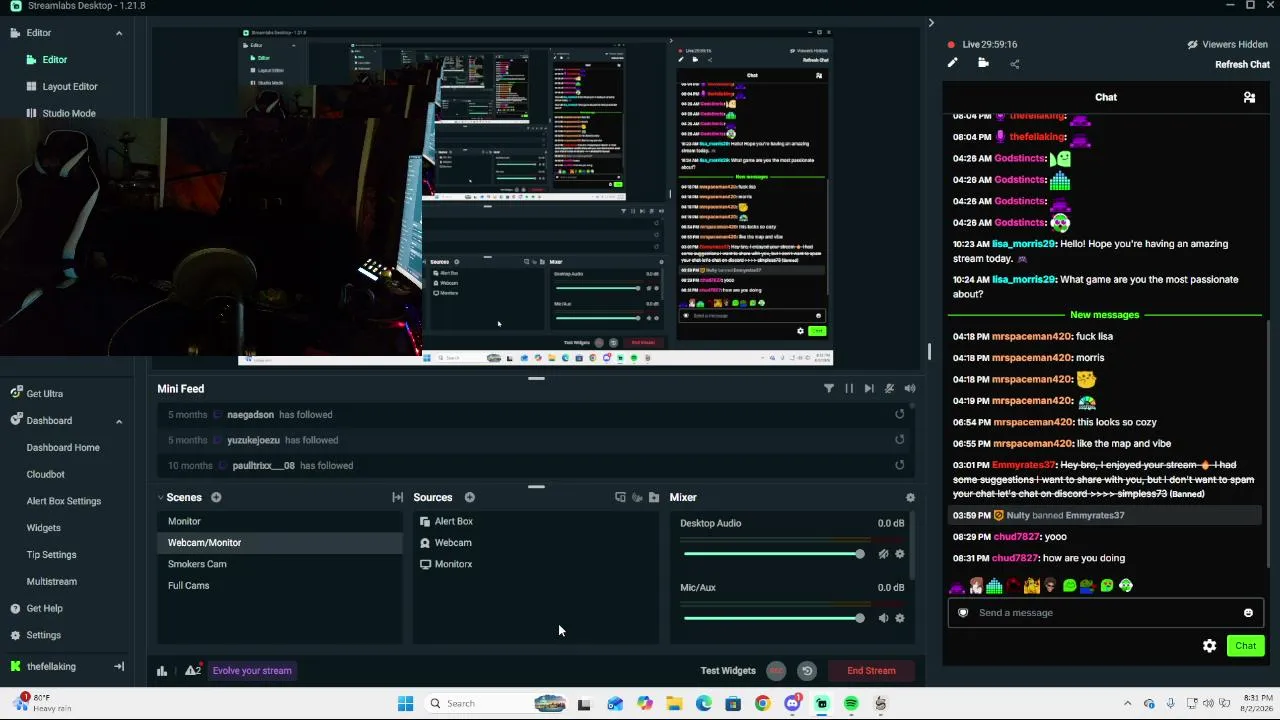
Task: Mute event alerts in Mini Feed
Action: coord(889,388)
